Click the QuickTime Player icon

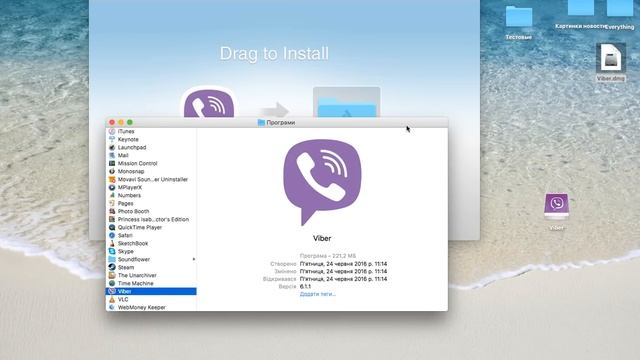pyautogui.click(x=112, y=227)
